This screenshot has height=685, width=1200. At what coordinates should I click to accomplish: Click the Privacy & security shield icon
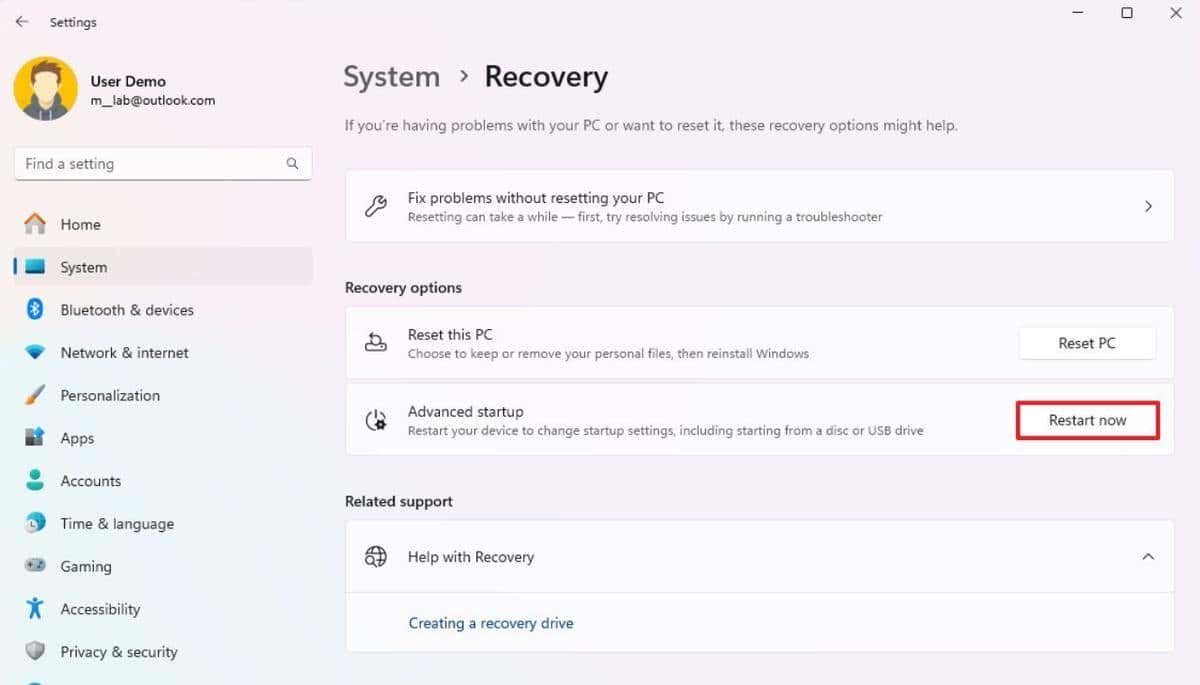coord(35,651)
